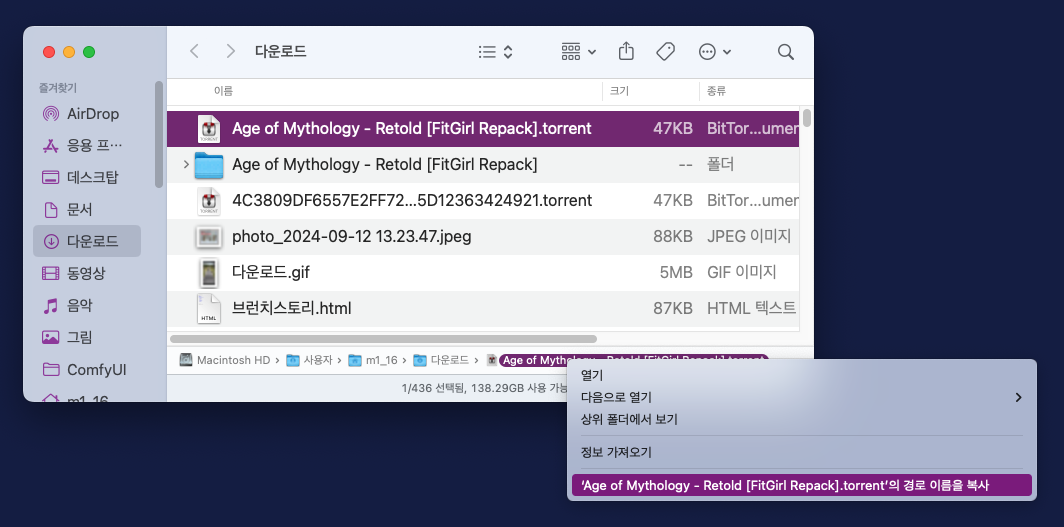Choose the 경로 이름을 복사 menu item
Image resolution: width=1064 pixels, height=527 pixels.
coord(801,485)
